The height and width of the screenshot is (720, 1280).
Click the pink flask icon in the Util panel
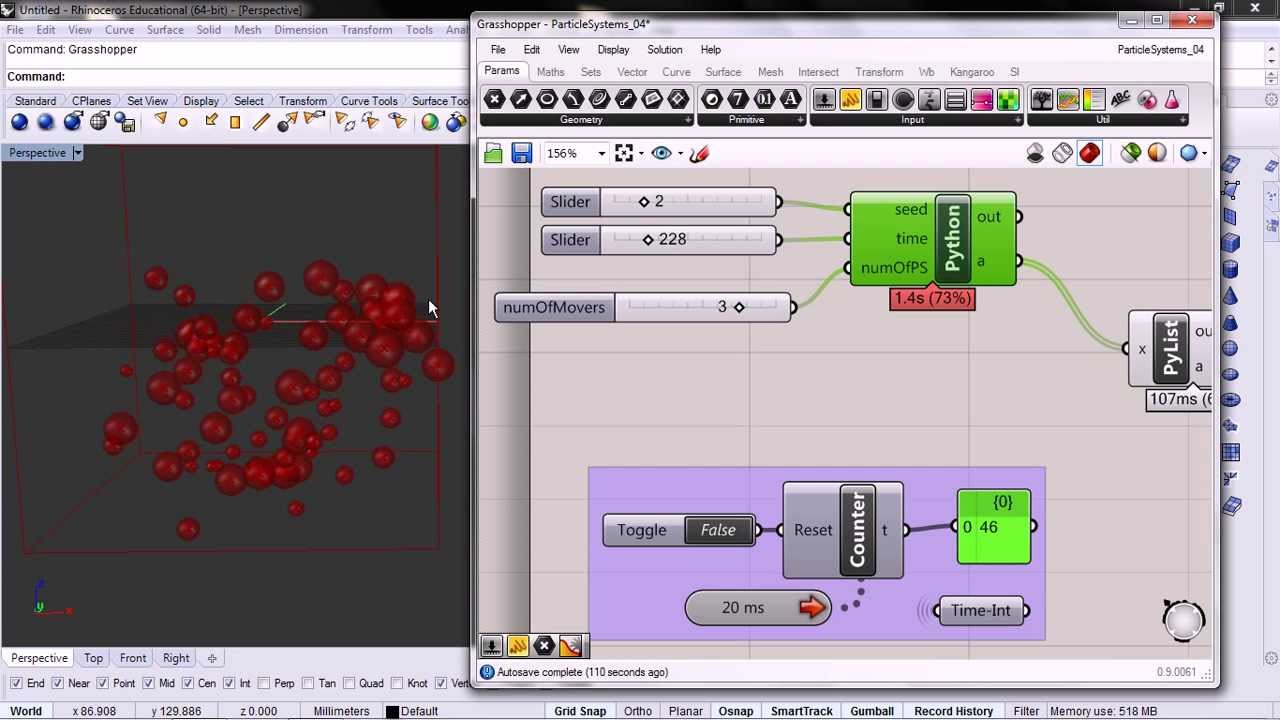pyautogui.click(x=1172, y=99)
